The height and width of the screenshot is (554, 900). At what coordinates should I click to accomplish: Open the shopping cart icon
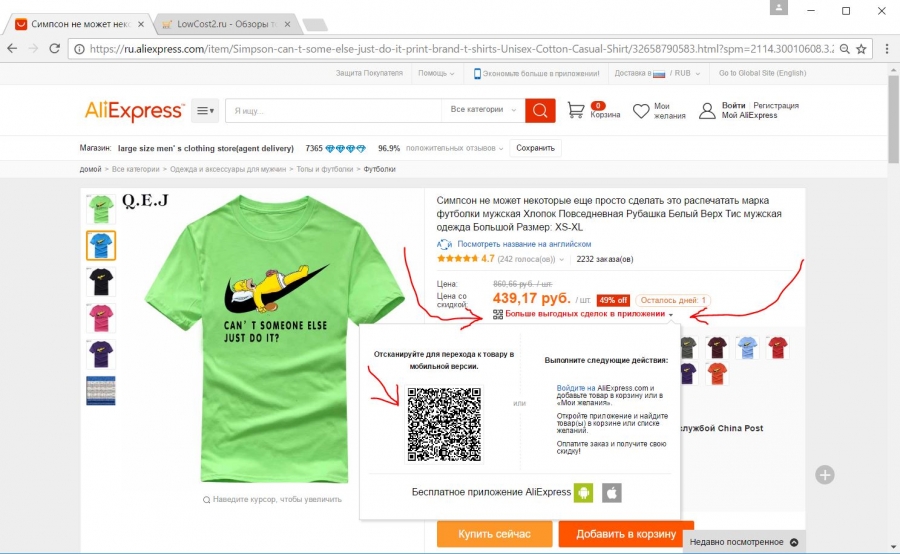pyautogui.click(x=576, y=110)
